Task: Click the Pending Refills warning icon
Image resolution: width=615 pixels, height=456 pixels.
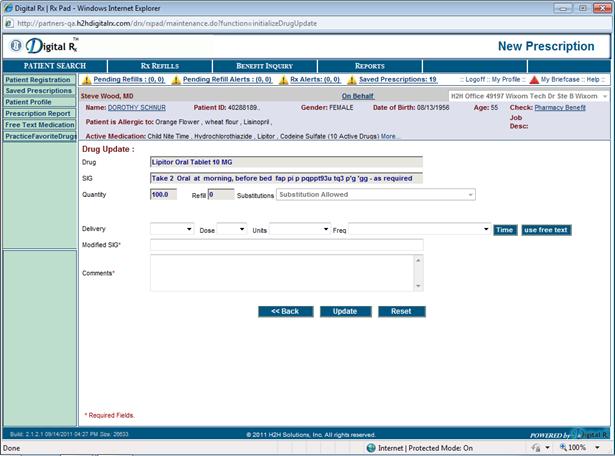Action: [x=86, y=79]
